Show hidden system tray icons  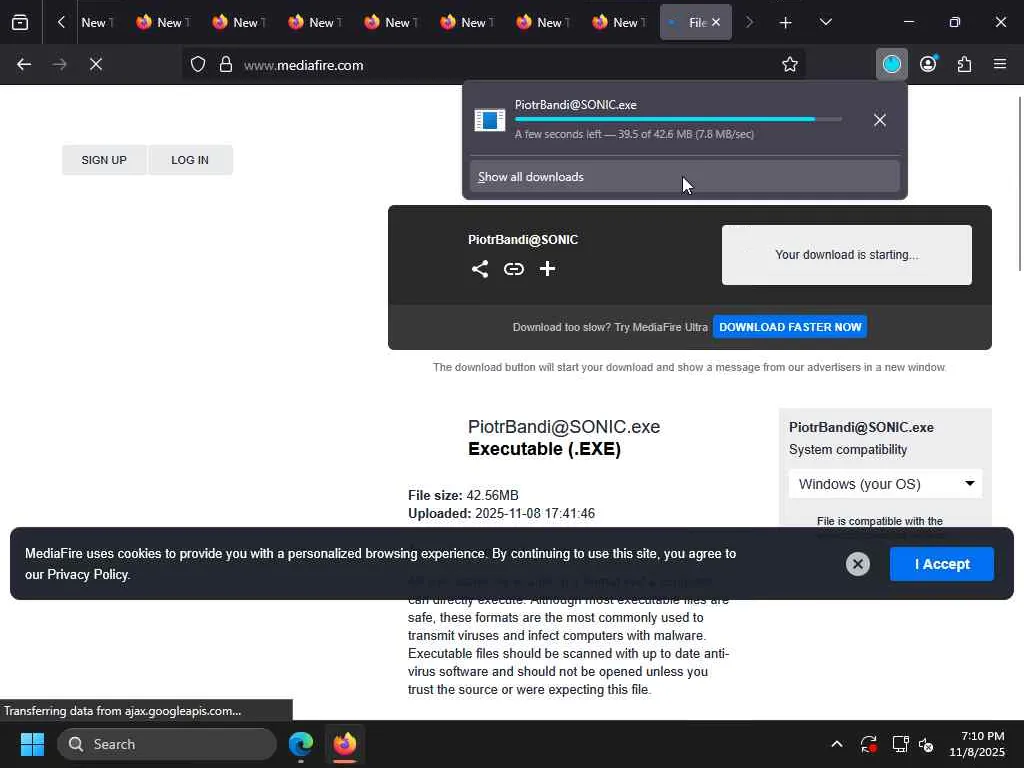(837, 744)
